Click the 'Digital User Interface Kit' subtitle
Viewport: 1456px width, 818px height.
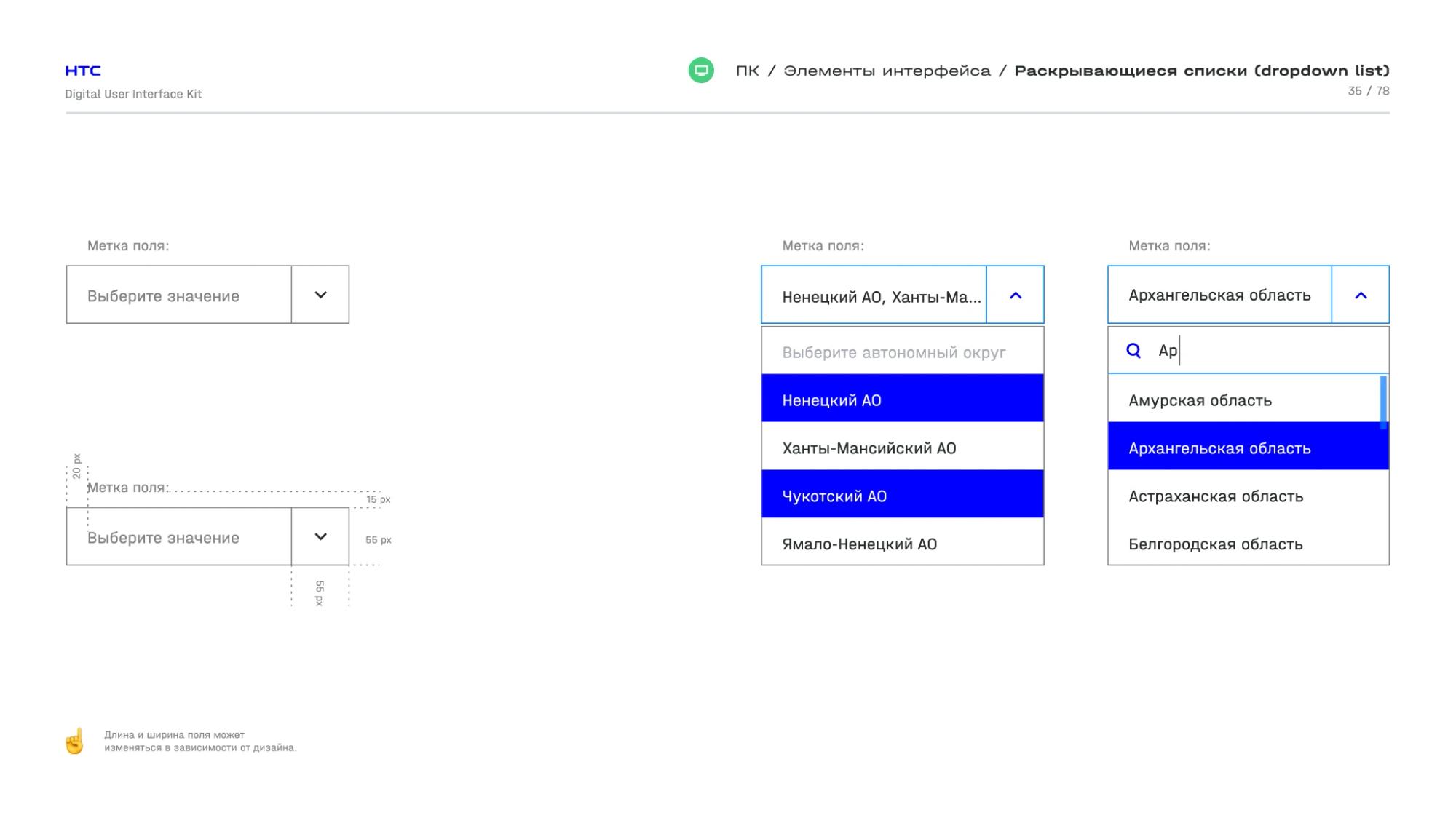coord(133,94)
